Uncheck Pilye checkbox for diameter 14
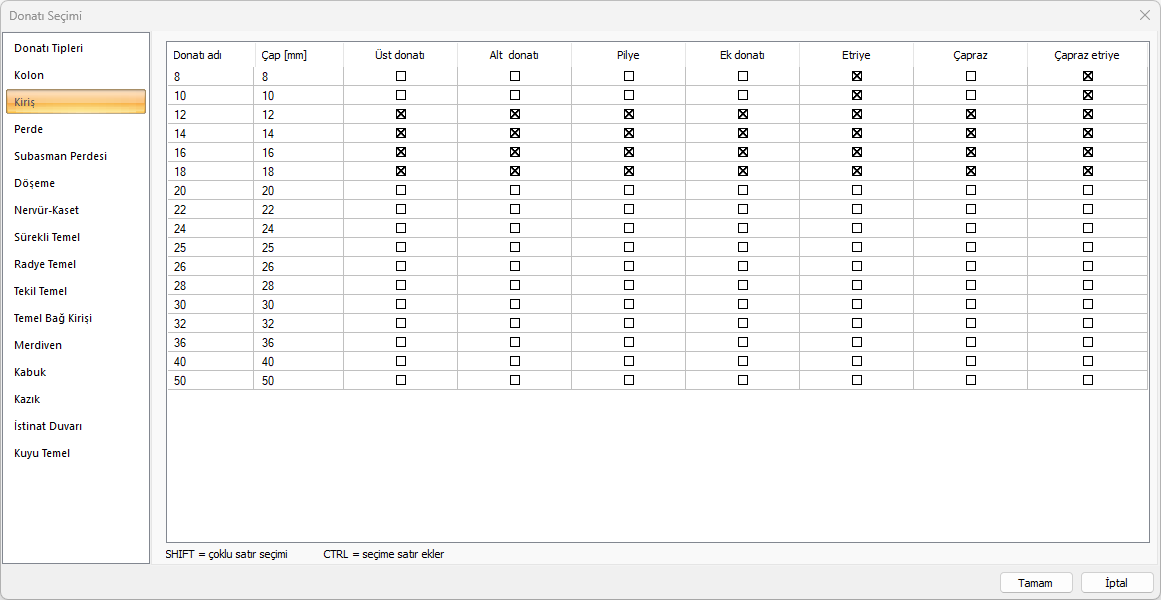 coord(629,133)
